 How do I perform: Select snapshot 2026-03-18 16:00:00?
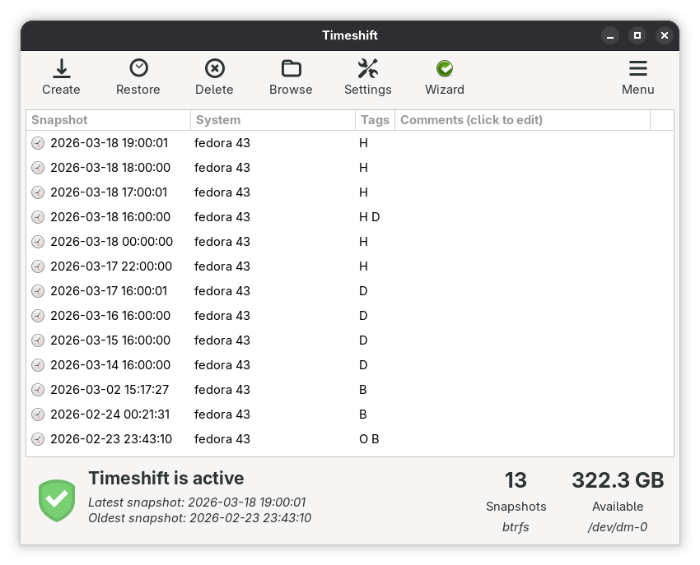click(350, 217)
